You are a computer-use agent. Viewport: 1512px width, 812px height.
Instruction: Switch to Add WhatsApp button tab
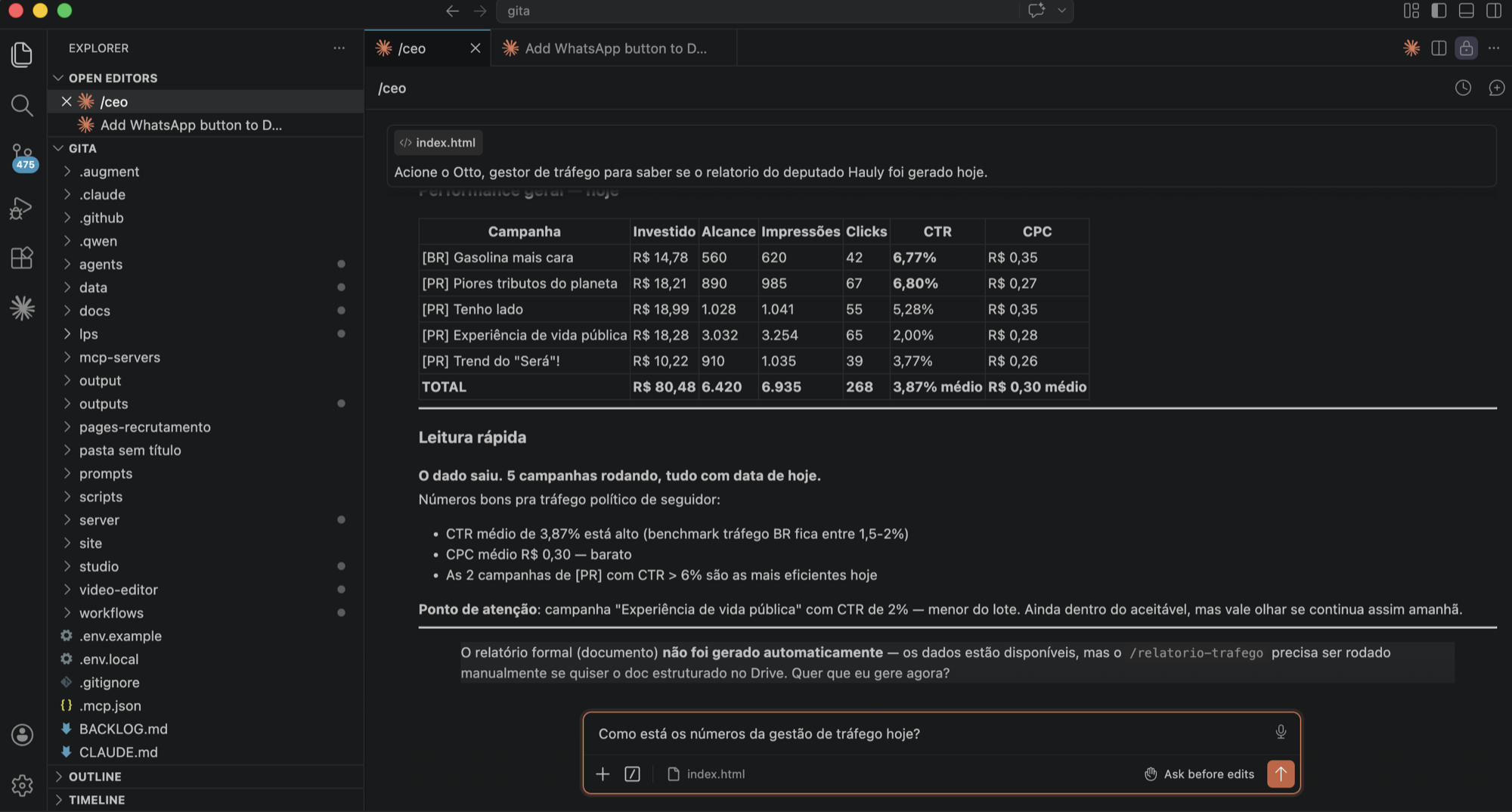pyautogui.click(x=614, y=48)
